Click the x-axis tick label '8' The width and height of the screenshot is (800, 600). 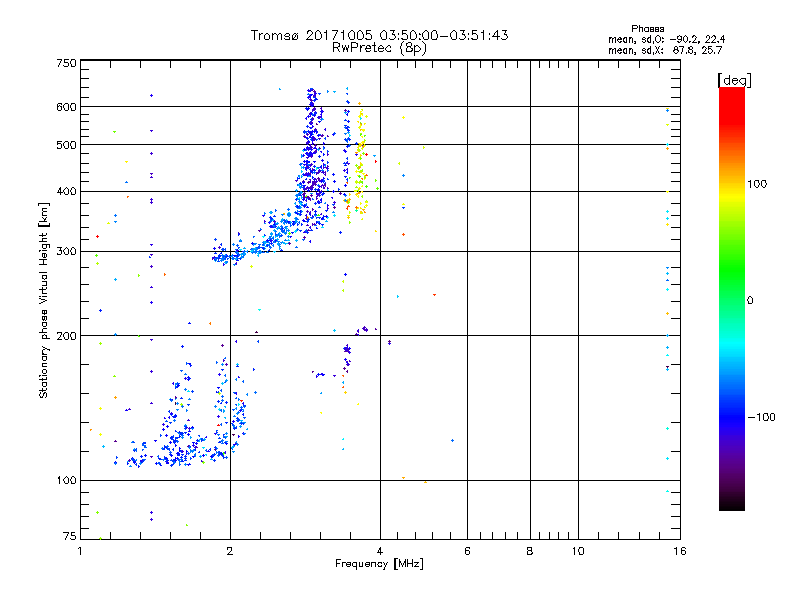[x=530, y=551]
